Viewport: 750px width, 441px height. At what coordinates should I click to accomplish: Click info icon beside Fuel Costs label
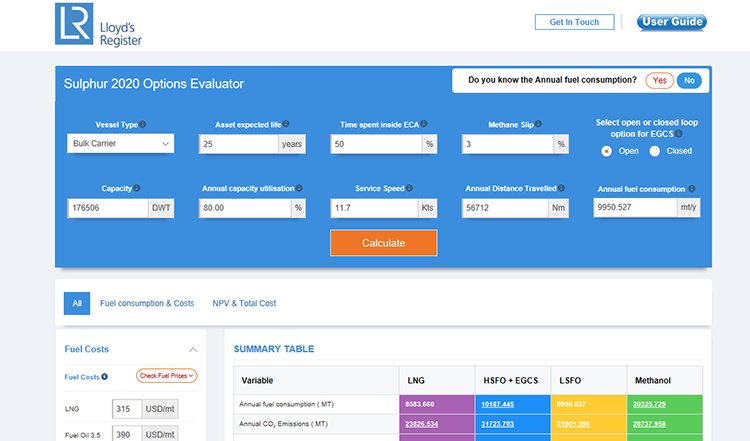click(105, 377)
